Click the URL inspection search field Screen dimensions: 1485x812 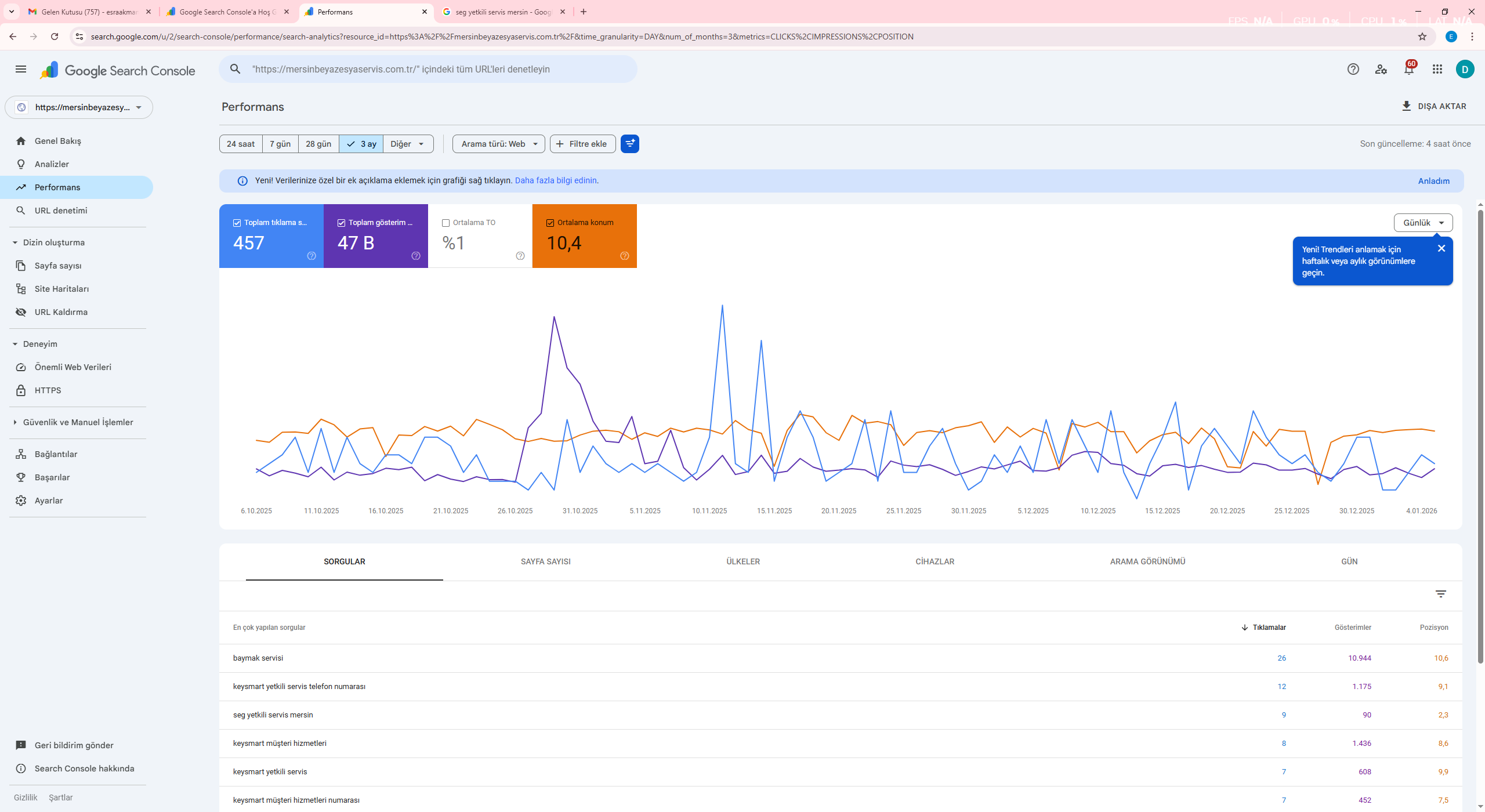coord(428,69)
